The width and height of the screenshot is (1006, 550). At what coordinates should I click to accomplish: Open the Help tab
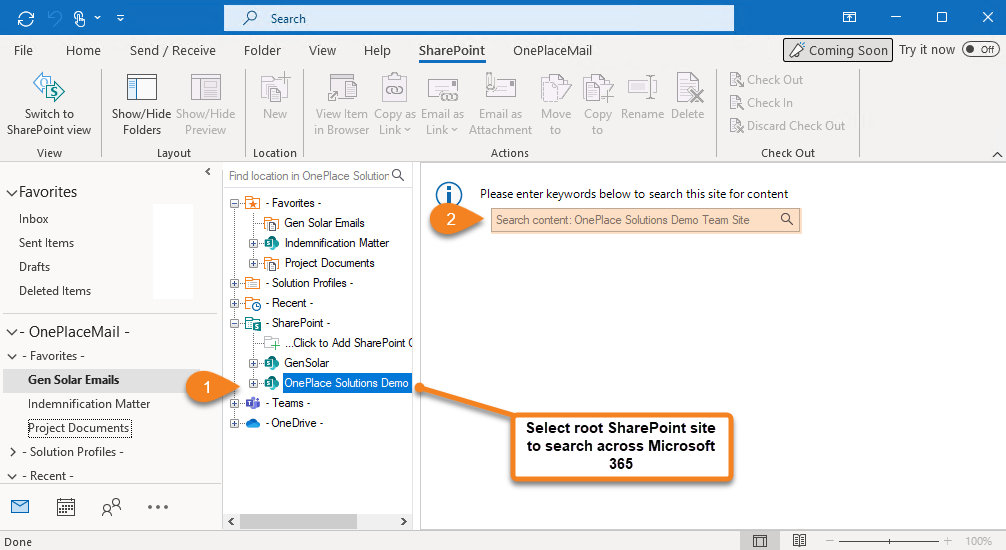click(377, 50)
